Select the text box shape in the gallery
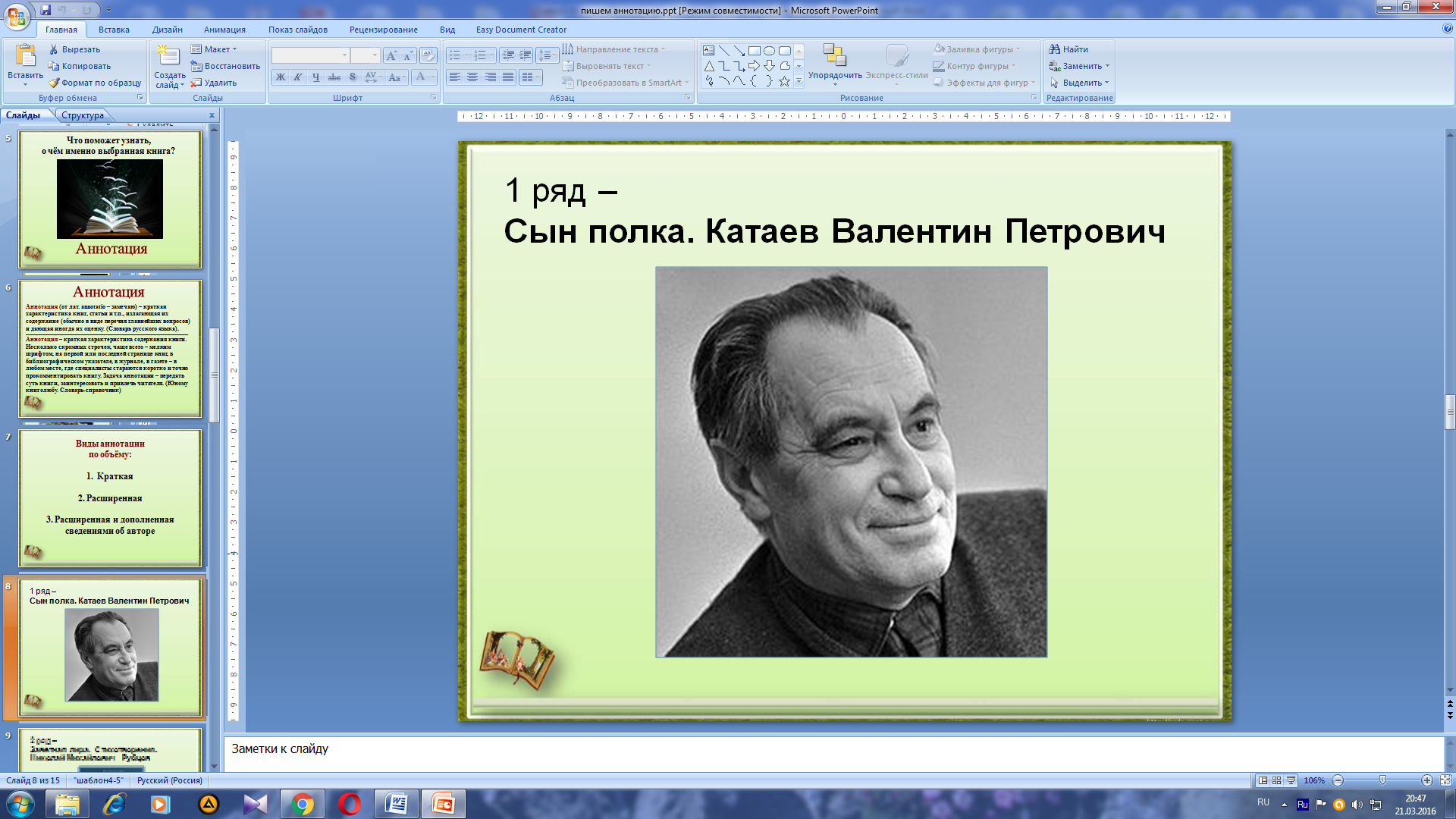 tap(708, 51)
